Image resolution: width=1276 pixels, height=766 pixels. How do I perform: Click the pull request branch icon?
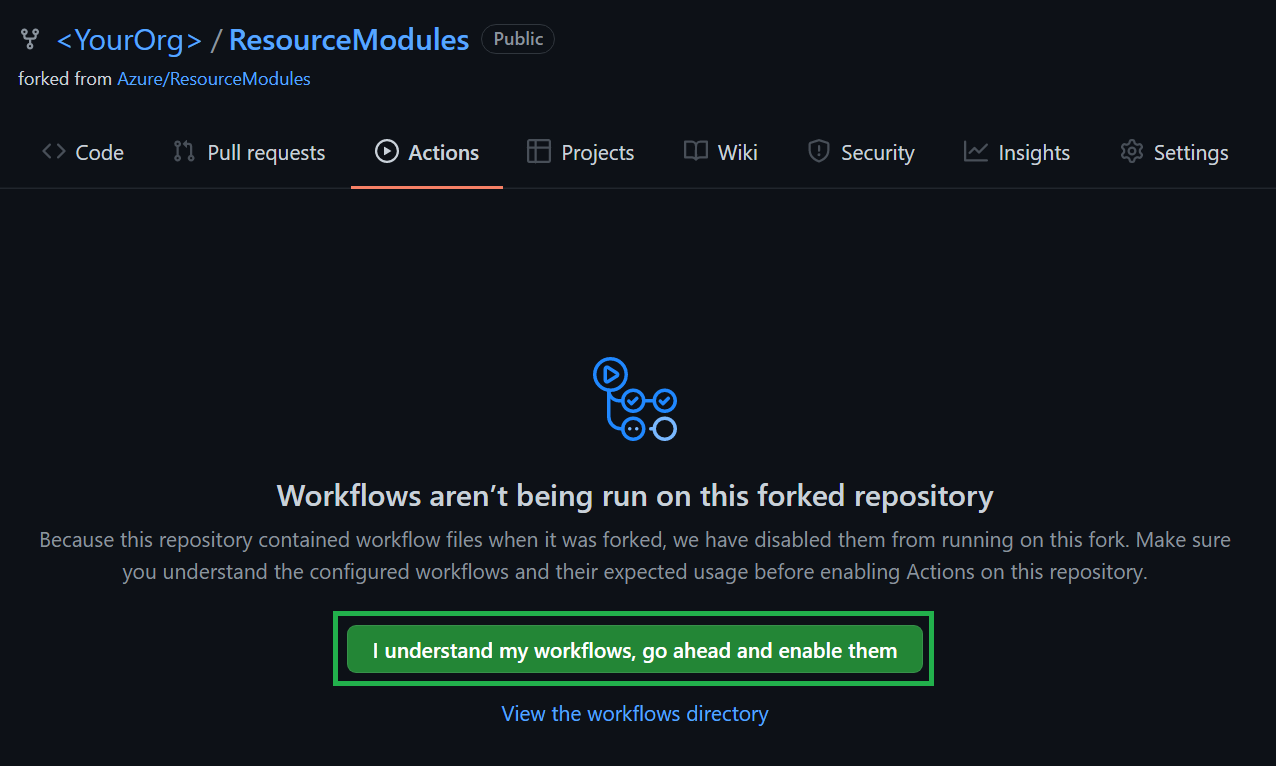click(184, 152)
